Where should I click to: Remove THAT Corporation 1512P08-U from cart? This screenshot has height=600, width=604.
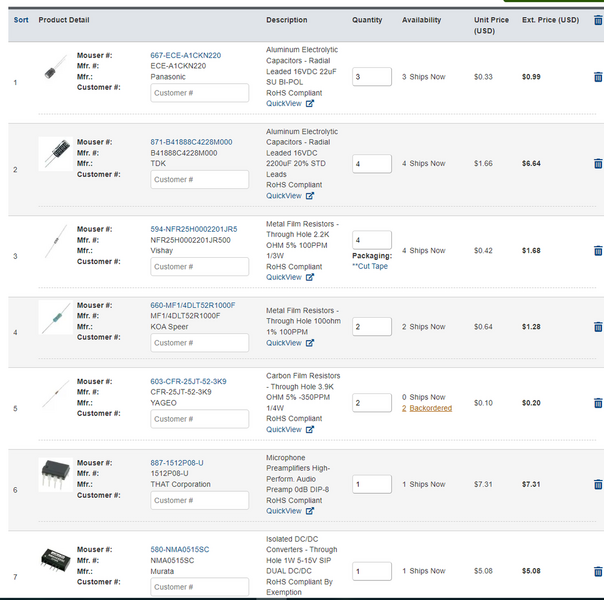tap(597, 484)
